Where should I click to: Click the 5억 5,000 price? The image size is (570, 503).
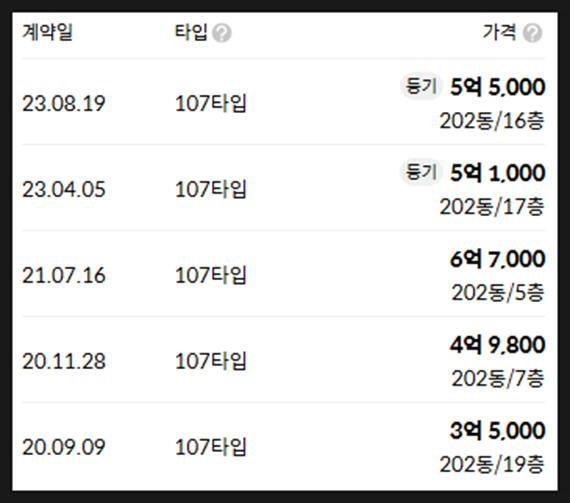pos(498,87)
